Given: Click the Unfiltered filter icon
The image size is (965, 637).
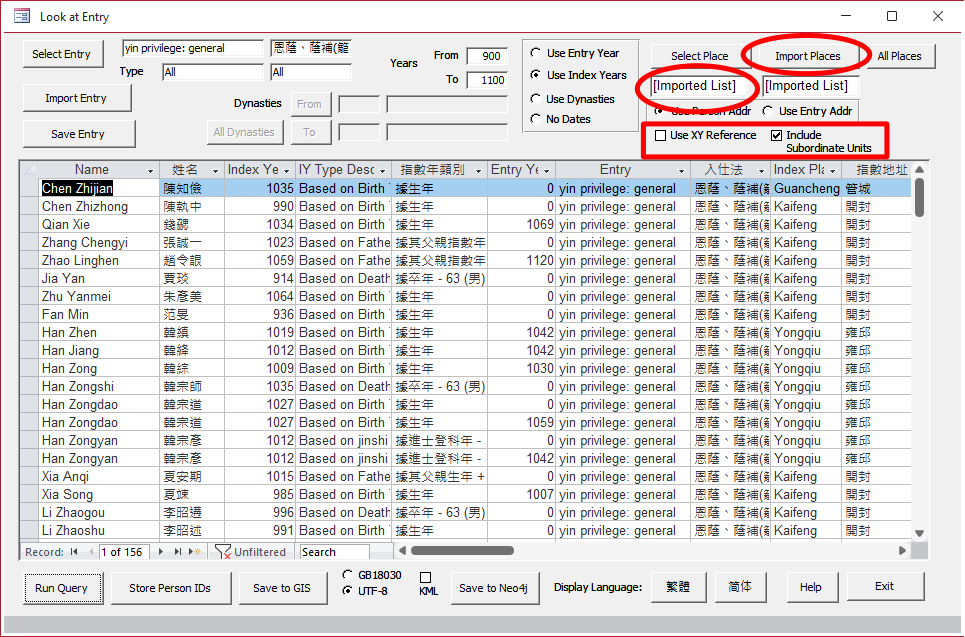Looking at the screenshot, I should pos(224,552).
